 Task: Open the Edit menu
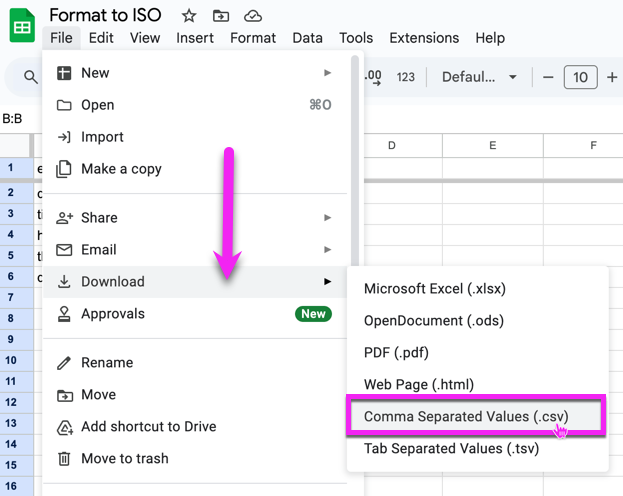[x=101, y=38]
